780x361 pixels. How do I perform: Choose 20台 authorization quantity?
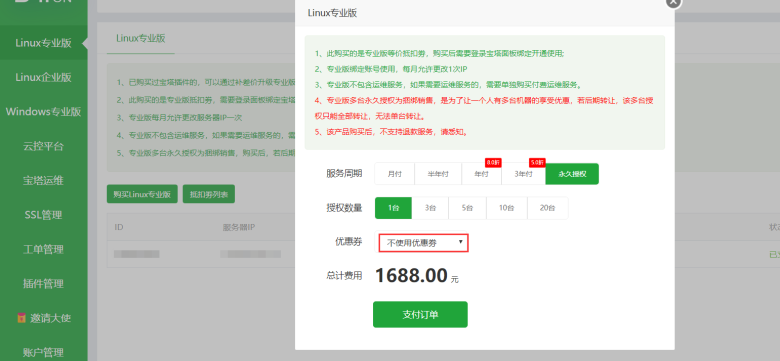[547, 208]
